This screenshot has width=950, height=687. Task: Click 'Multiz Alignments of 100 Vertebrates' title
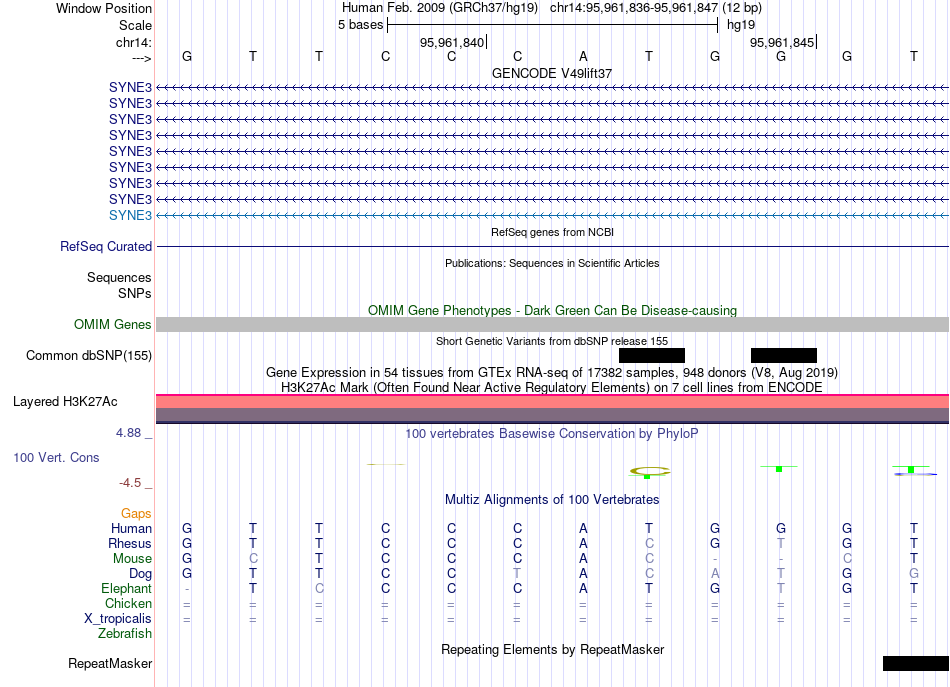point(552,499)
